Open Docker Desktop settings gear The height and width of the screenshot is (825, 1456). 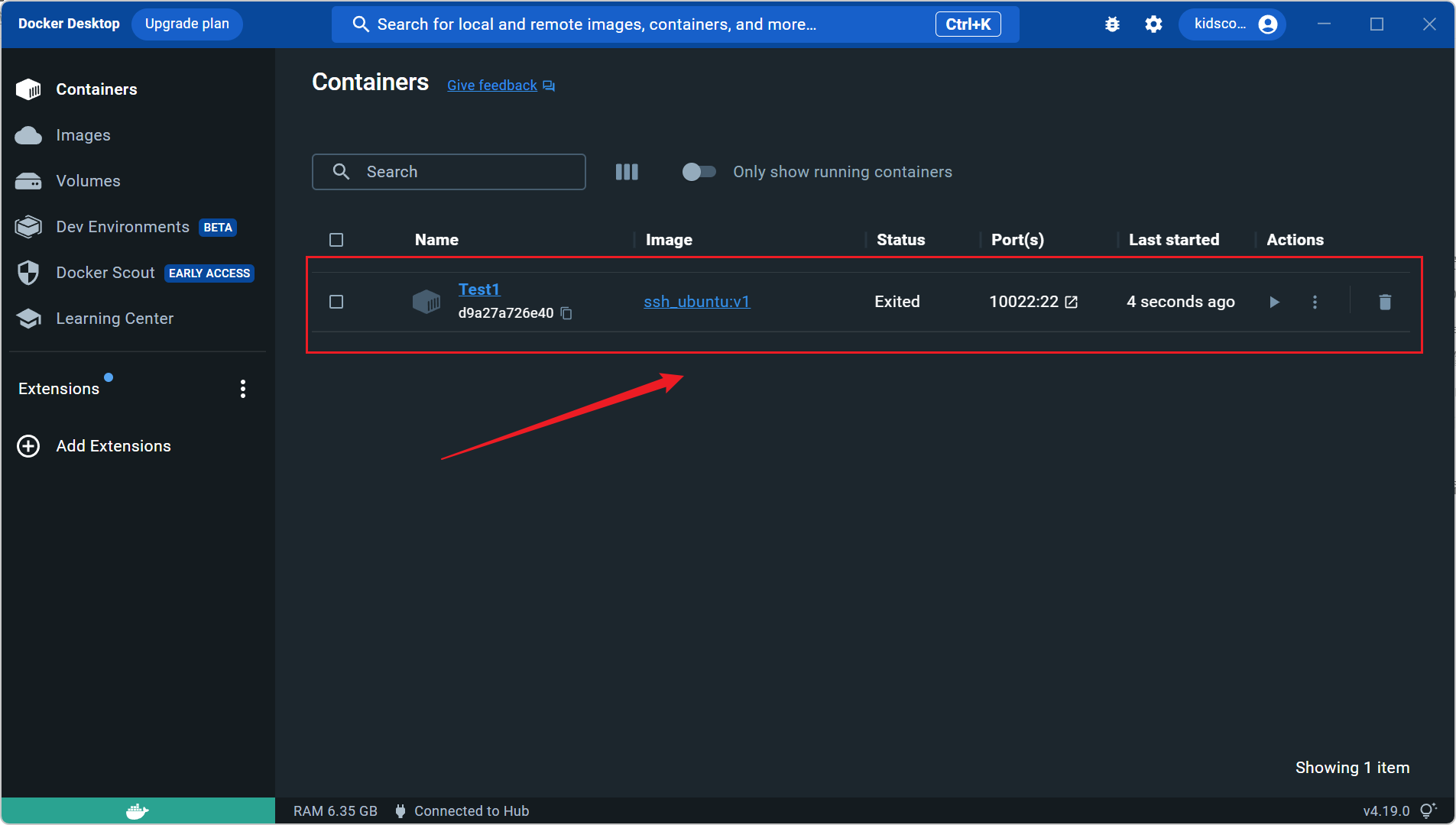[x=1153, y=24]
